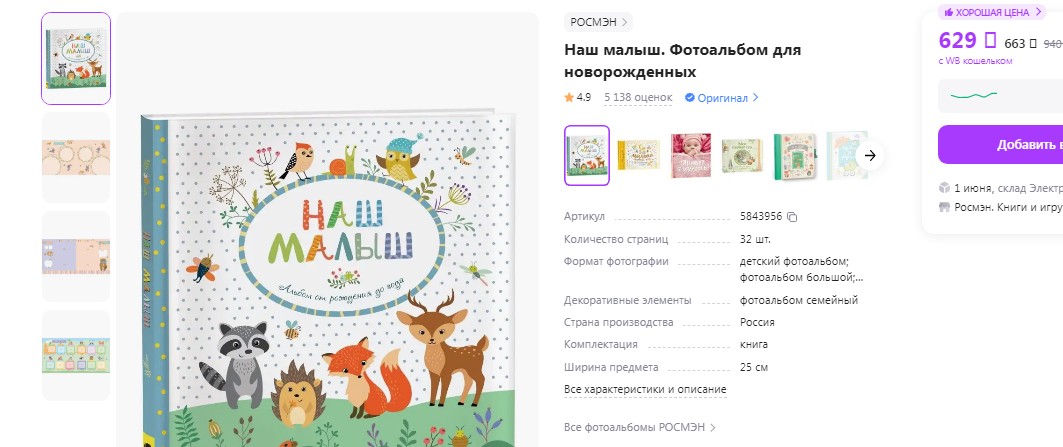Click the main book cover image

tap(327, 278)
